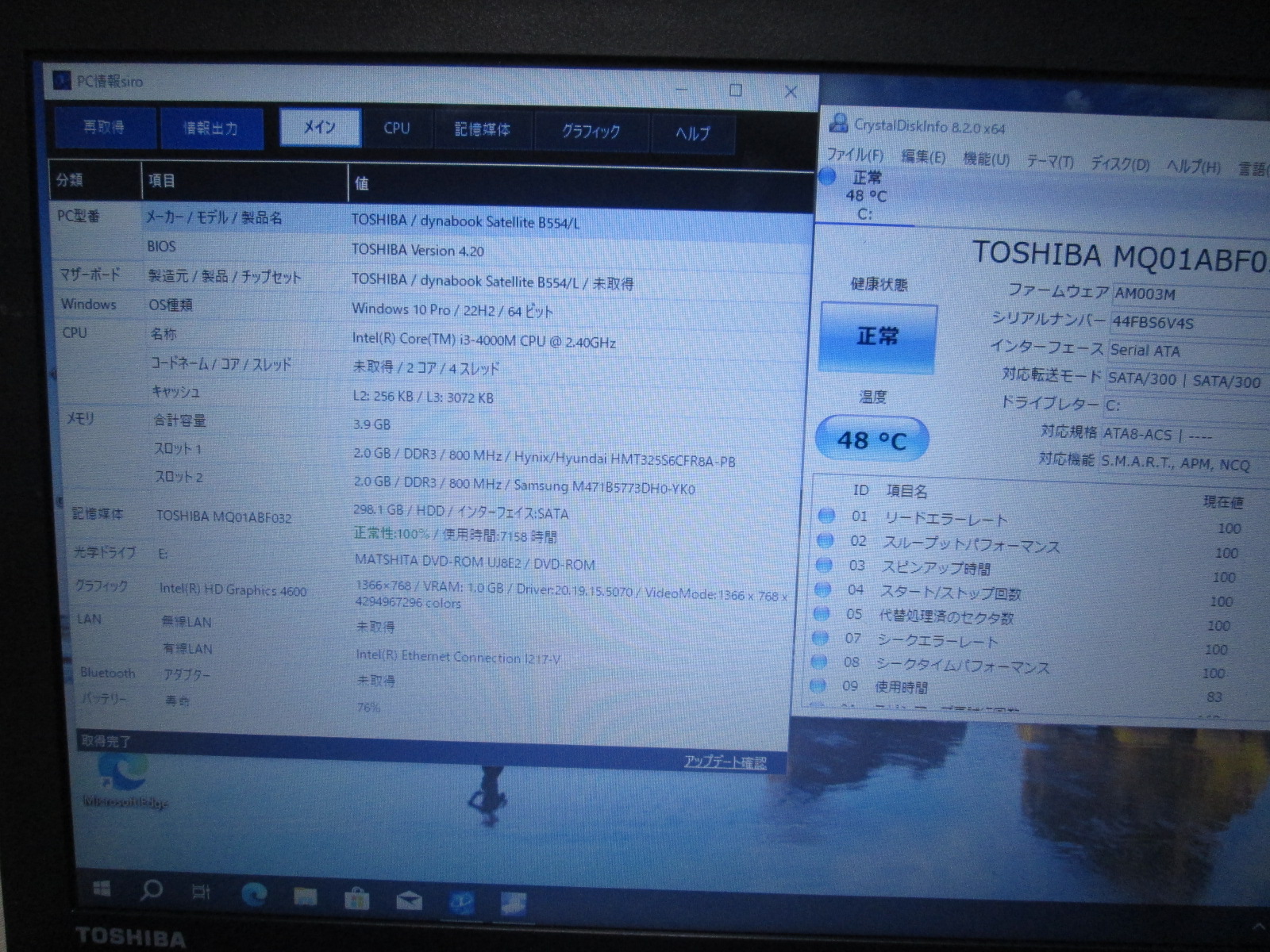Click status circle for ID 04 スタート/ストップ回数
Image resolution: width=1270 pixels, height=952 pixels.
[822, 589]
